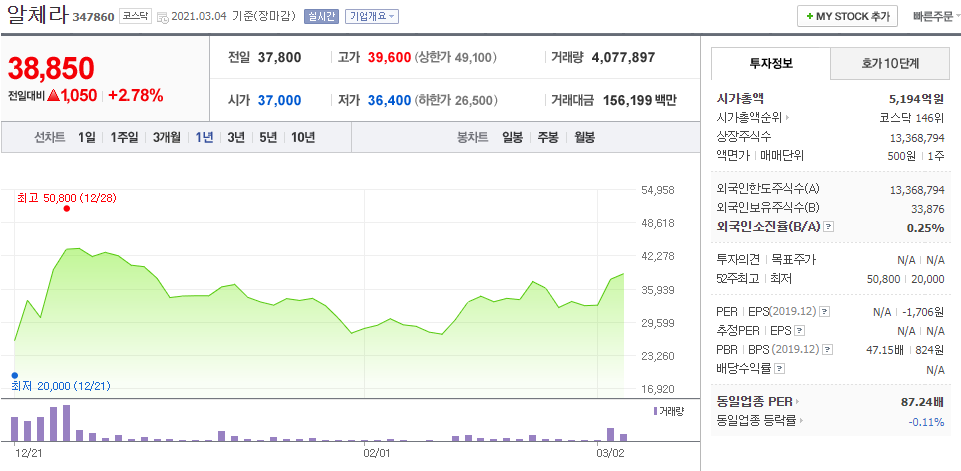
Task: Click the 03/02 date label on the chart axis
Action: (610, 453)
